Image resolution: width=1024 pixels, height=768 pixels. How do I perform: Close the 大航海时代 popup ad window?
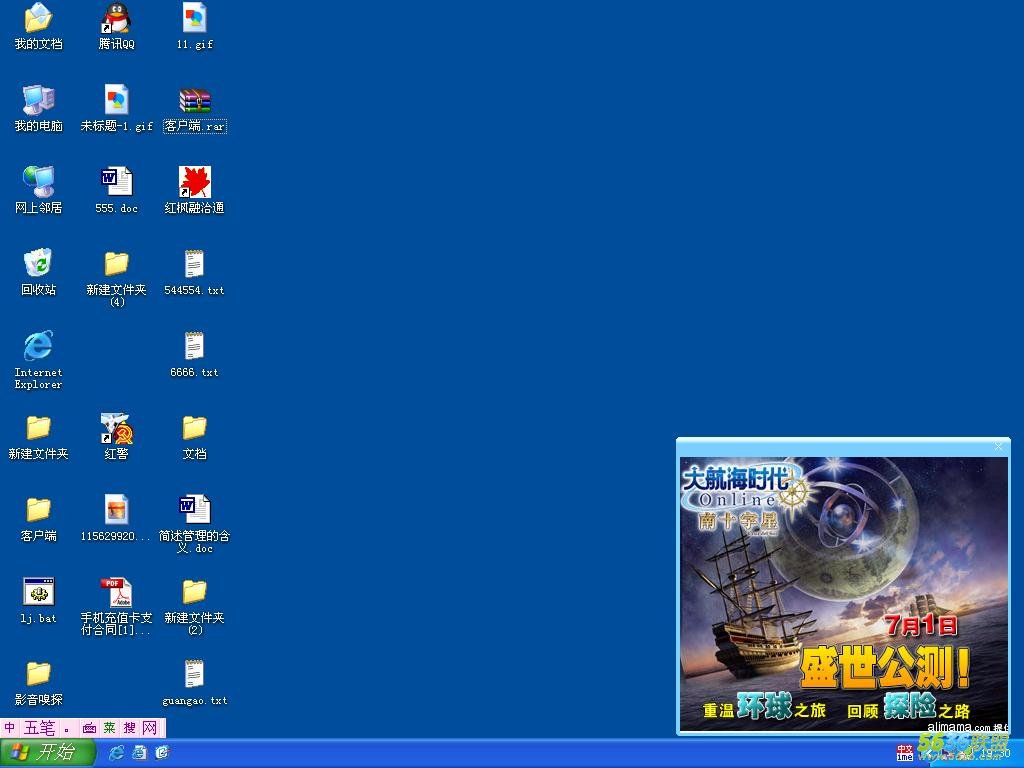coord(999,447)
